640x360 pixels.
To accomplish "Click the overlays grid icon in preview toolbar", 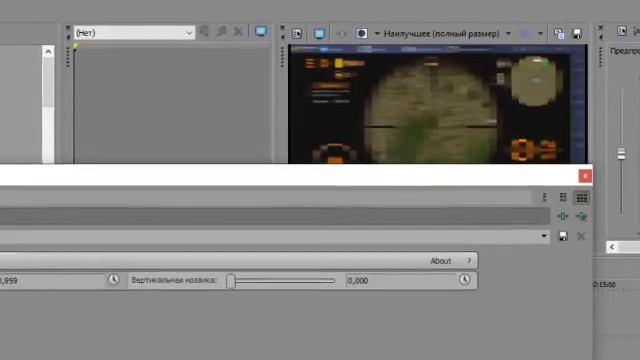I will (525, 33).
